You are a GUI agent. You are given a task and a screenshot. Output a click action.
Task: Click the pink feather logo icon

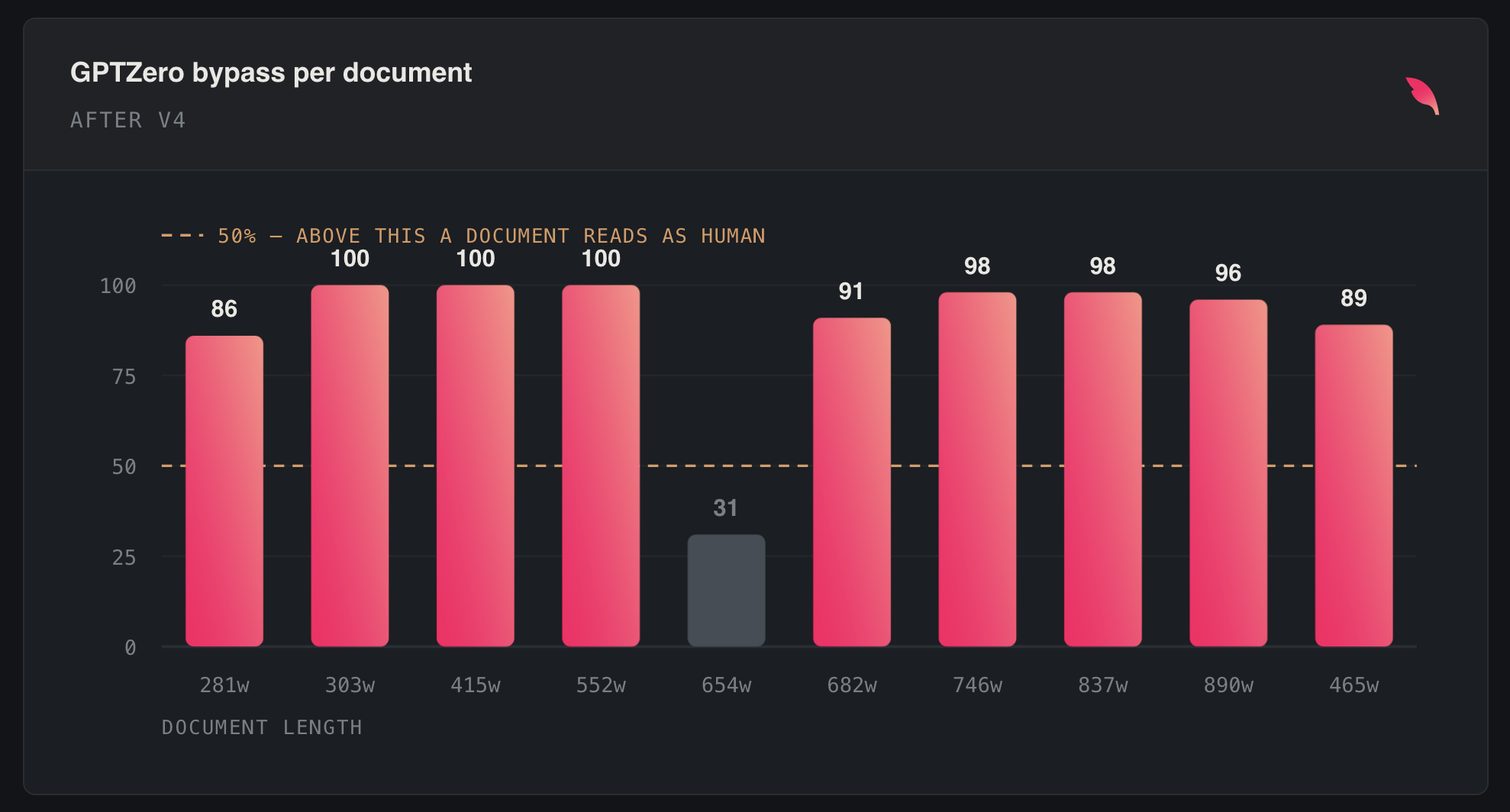click(x=1423, y=96)
